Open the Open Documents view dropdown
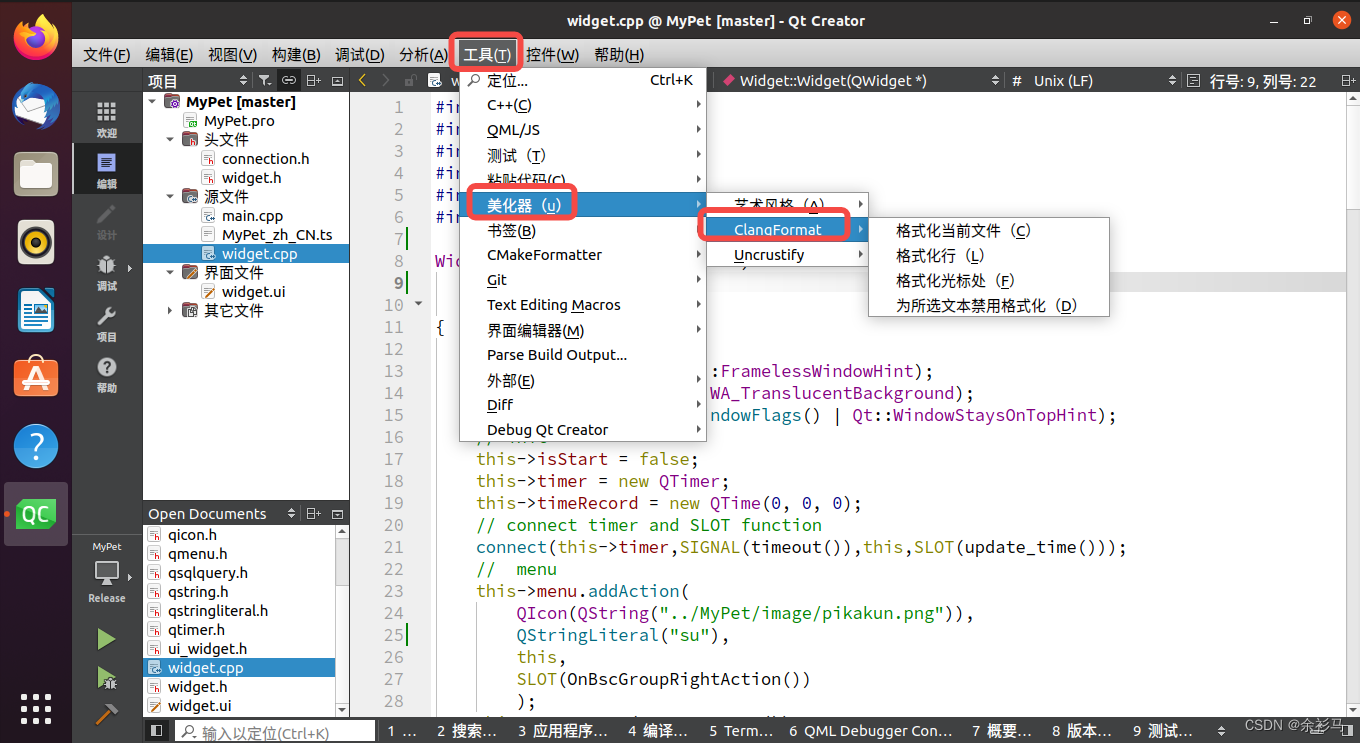Viewport: 1360px width, 743px height. tap(222, 514)
